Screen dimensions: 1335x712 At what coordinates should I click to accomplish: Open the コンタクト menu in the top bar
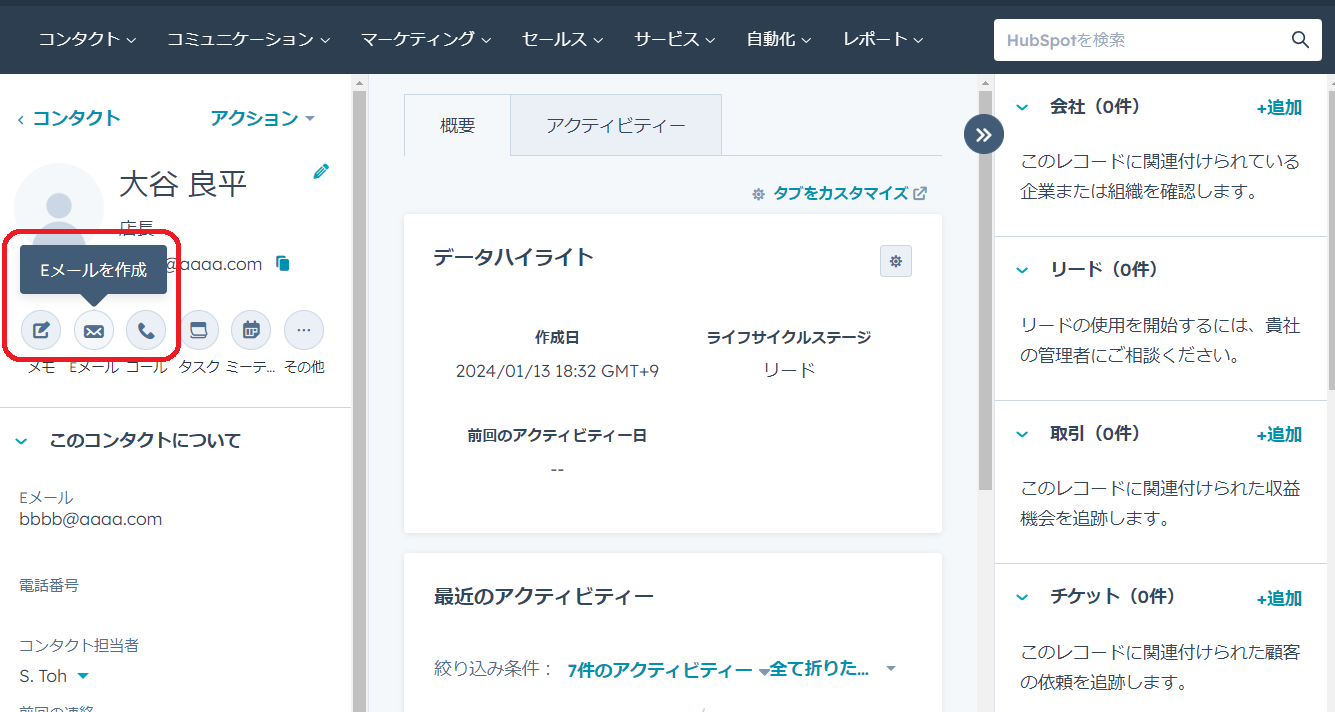pyautogui.click(x=87, y=40)
